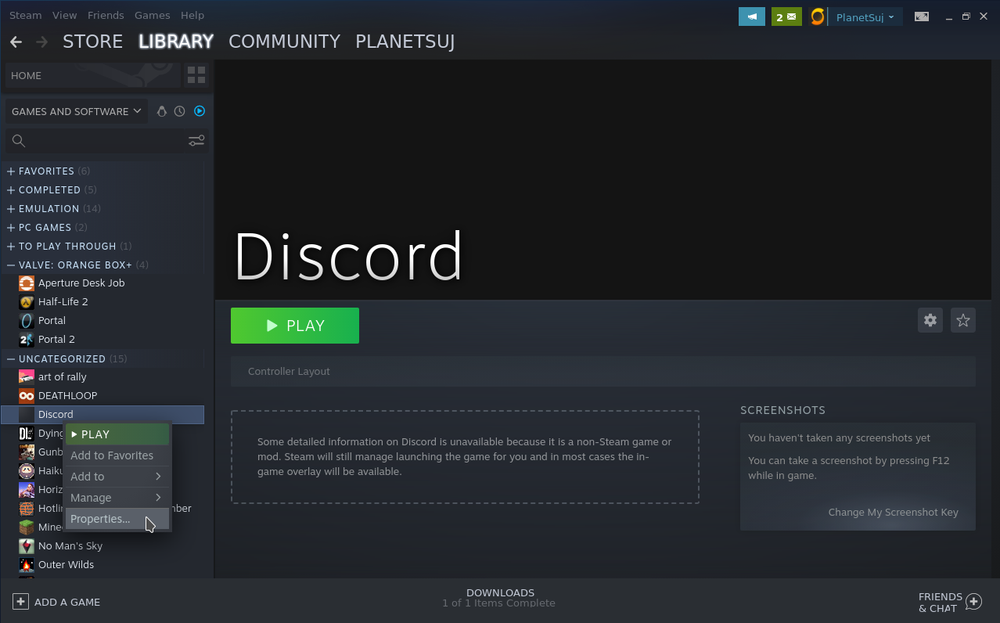Favorite Discord with the star icon
Image resolution: width=1000 pixels, height=623 pixels.
click(x=963, y=320)
